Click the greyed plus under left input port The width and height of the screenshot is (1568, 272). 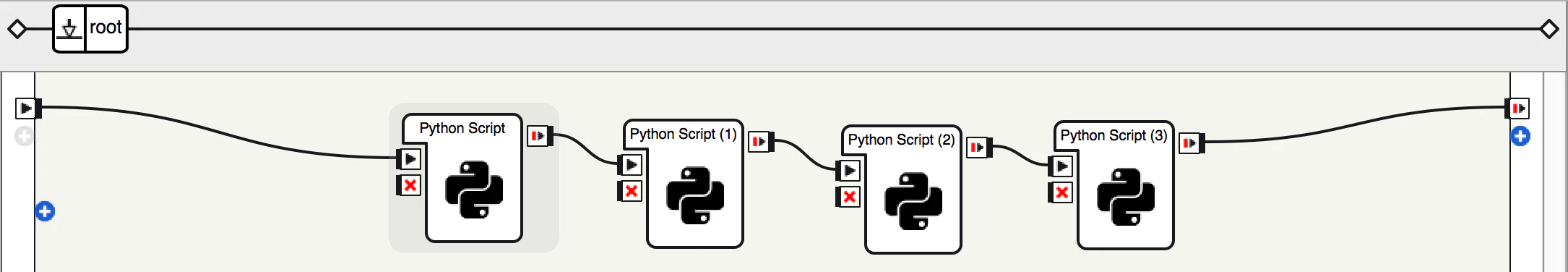(x=24, y=136)
